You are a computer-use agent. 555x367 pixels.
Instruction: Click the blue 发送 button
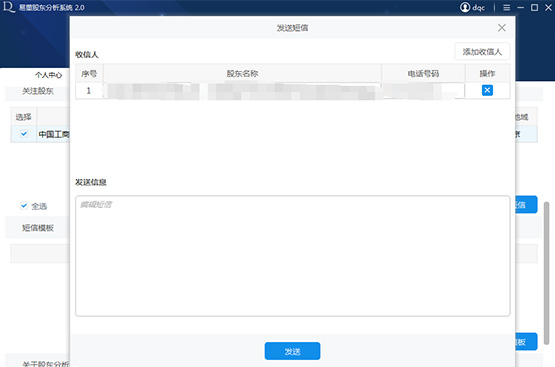pos(292,351)
